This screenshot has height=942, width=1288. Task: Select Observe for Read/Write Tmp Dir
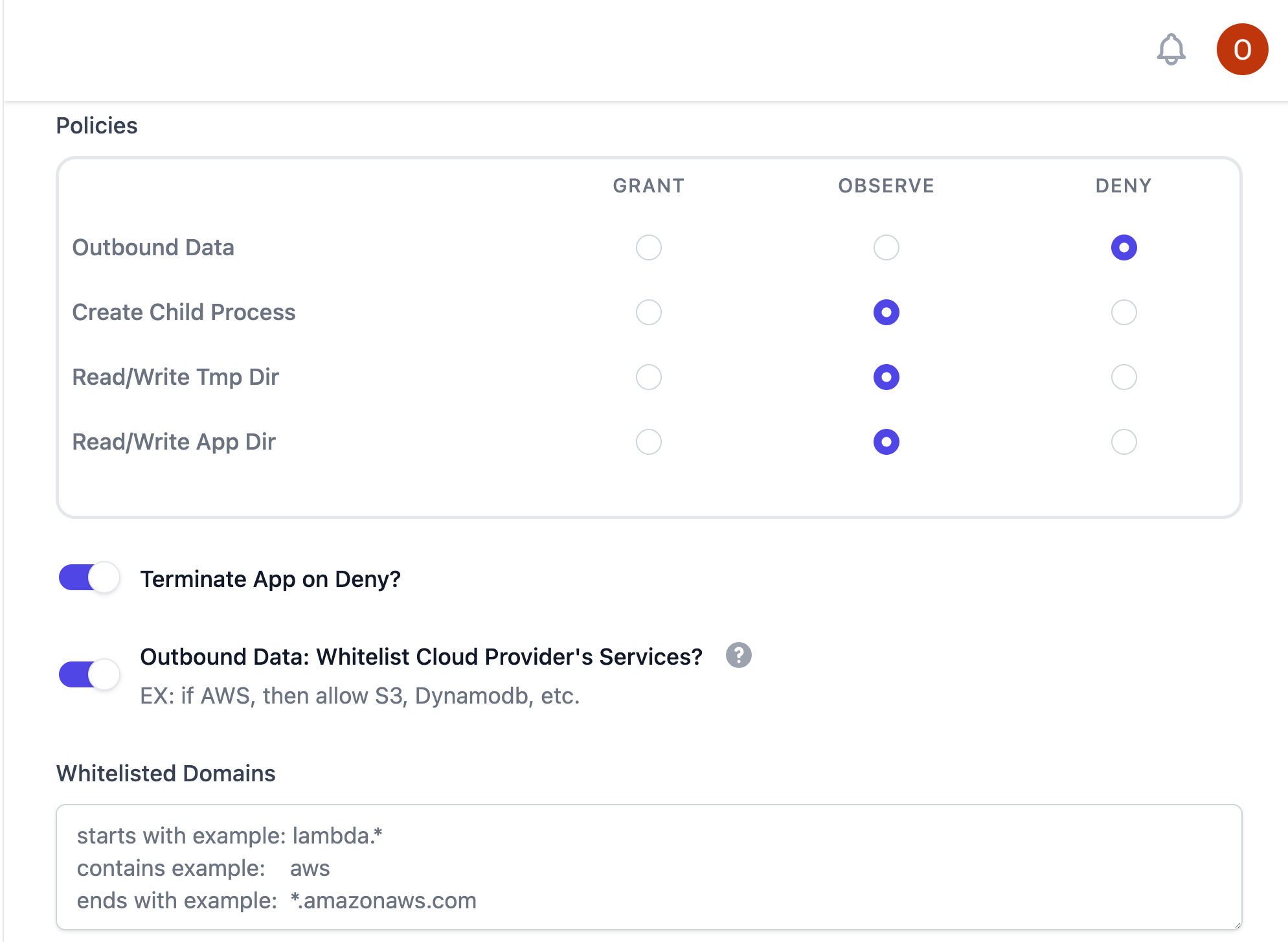pos(886,377)
